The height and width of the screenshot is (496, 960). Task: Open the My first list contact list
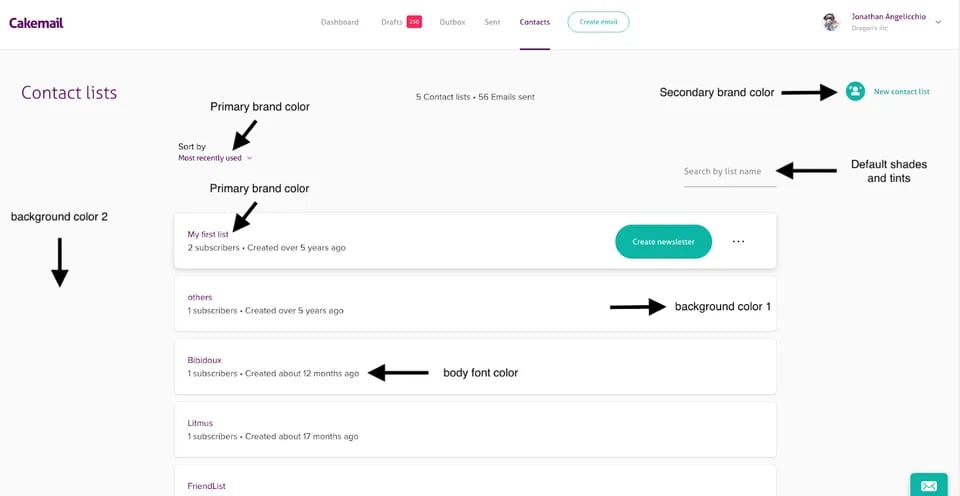[208, 234]
